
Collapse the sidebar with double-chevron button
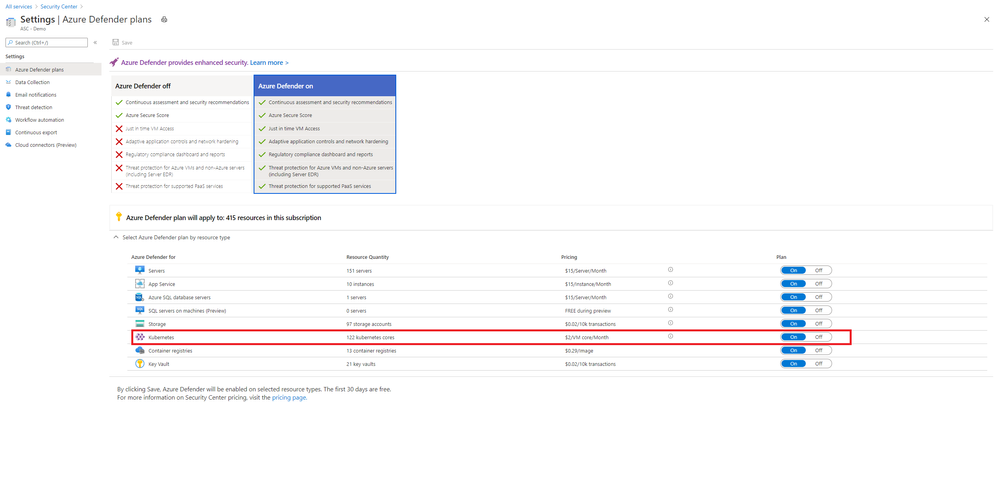click(95, 43)
